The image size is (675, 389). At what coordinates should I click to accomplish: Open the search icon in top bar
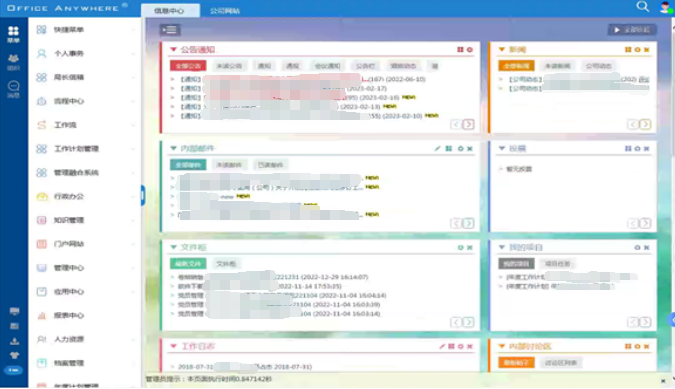[643, 6]
